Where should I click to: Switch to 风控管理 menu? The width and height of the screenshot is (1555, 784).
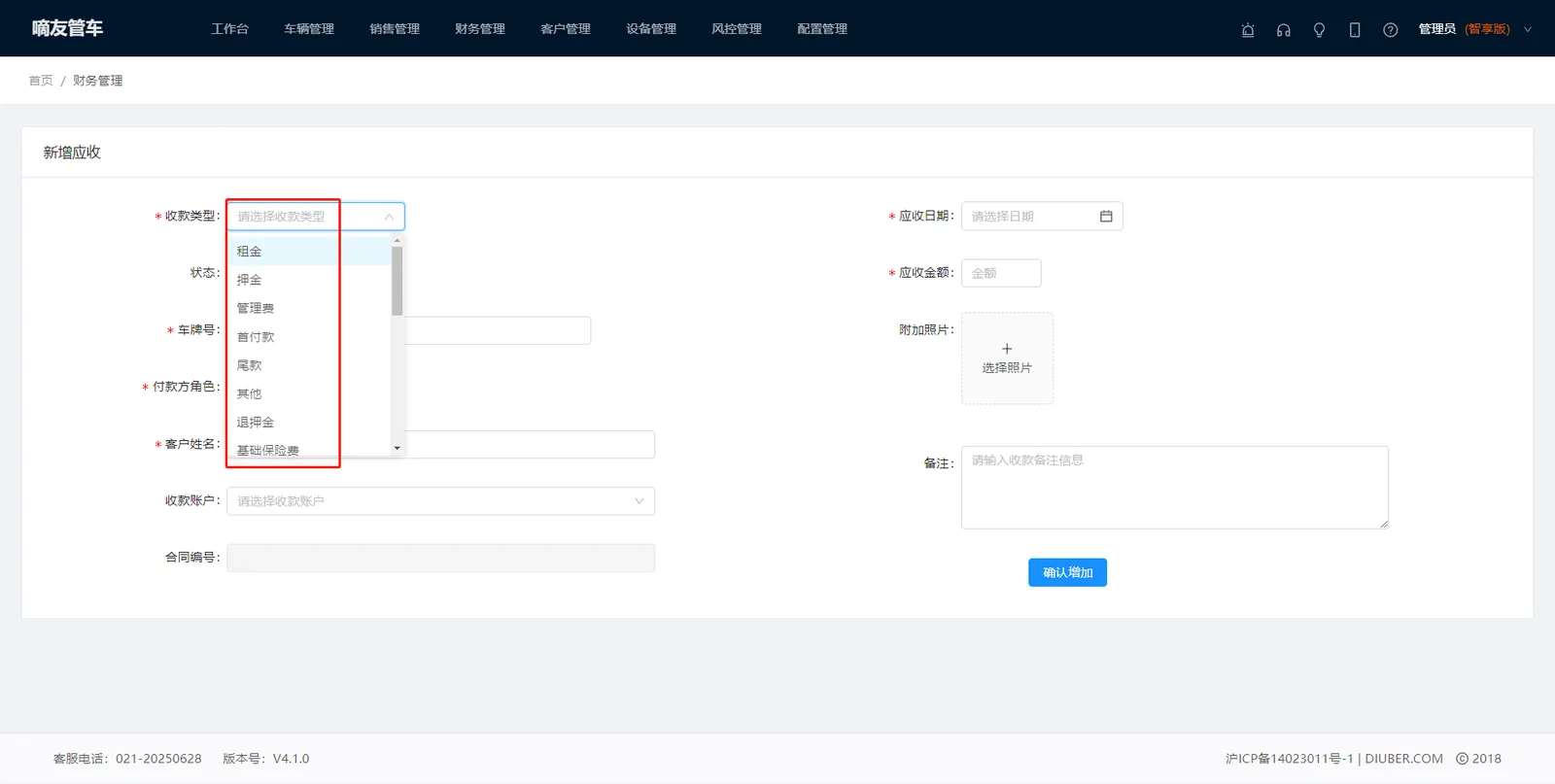click(x=737, y=29)
